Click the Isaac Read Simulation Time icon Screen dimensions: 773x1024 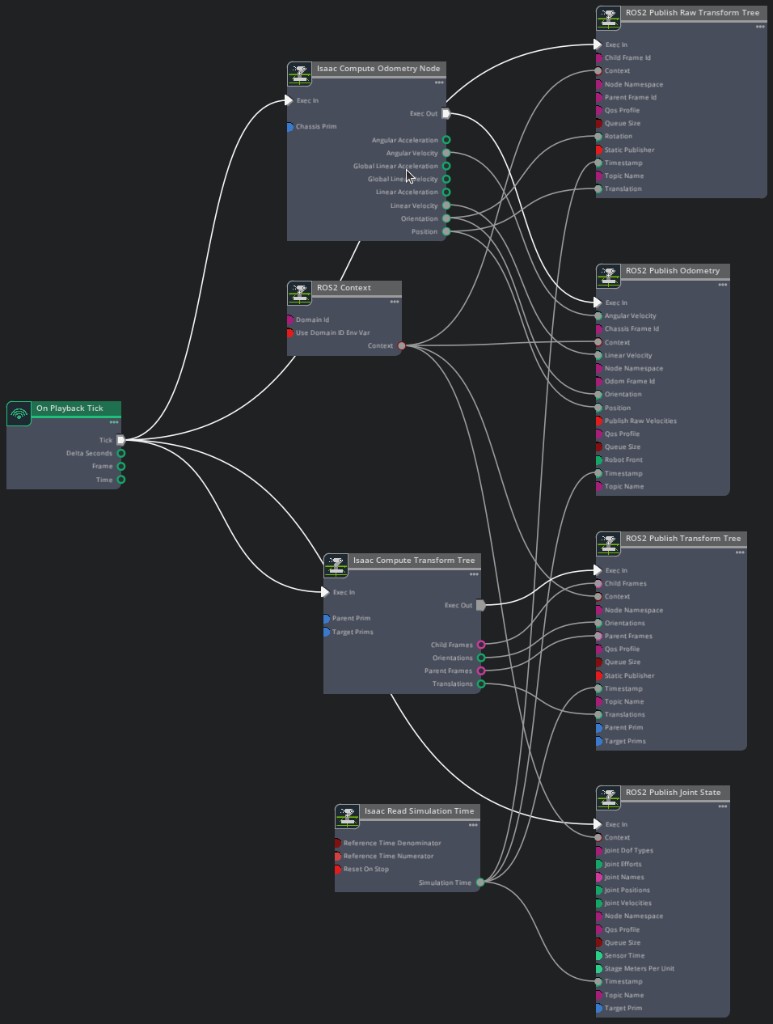point(347,816)
